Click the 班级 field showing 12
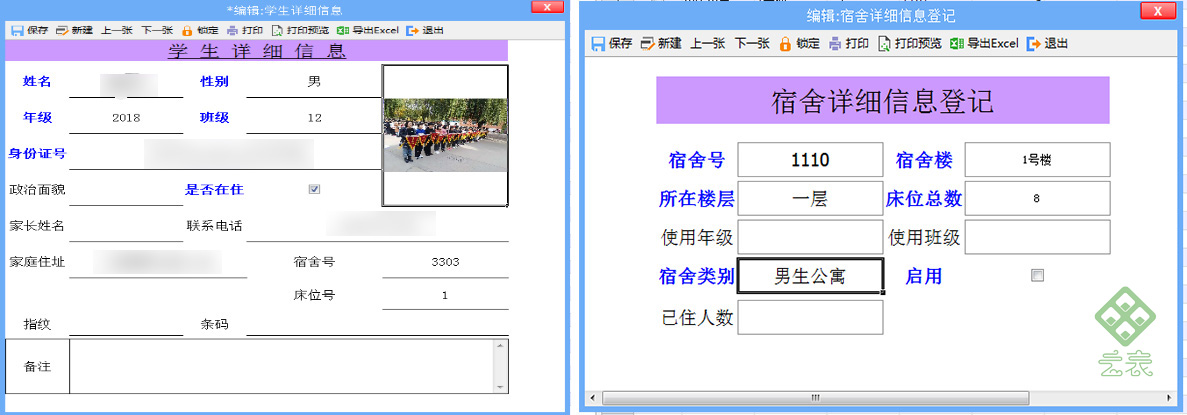This screenshot has height=415, width=1187. (x=313, y=118)
